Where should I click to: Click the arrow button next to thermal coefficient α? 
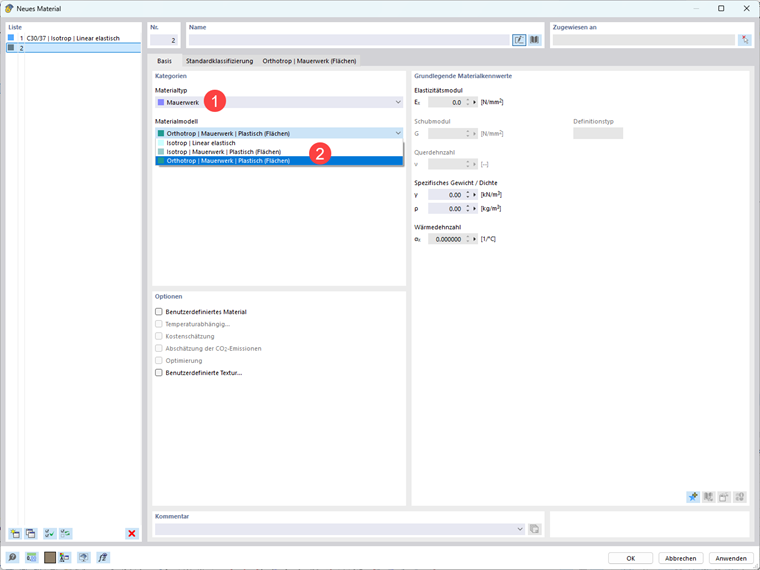[475, 239]
